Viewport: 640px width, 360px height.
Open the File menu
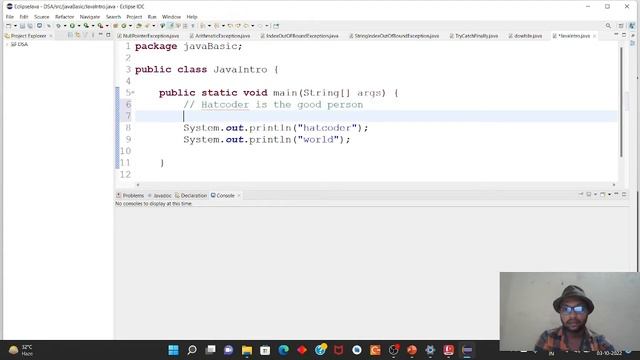click(9, 17)
